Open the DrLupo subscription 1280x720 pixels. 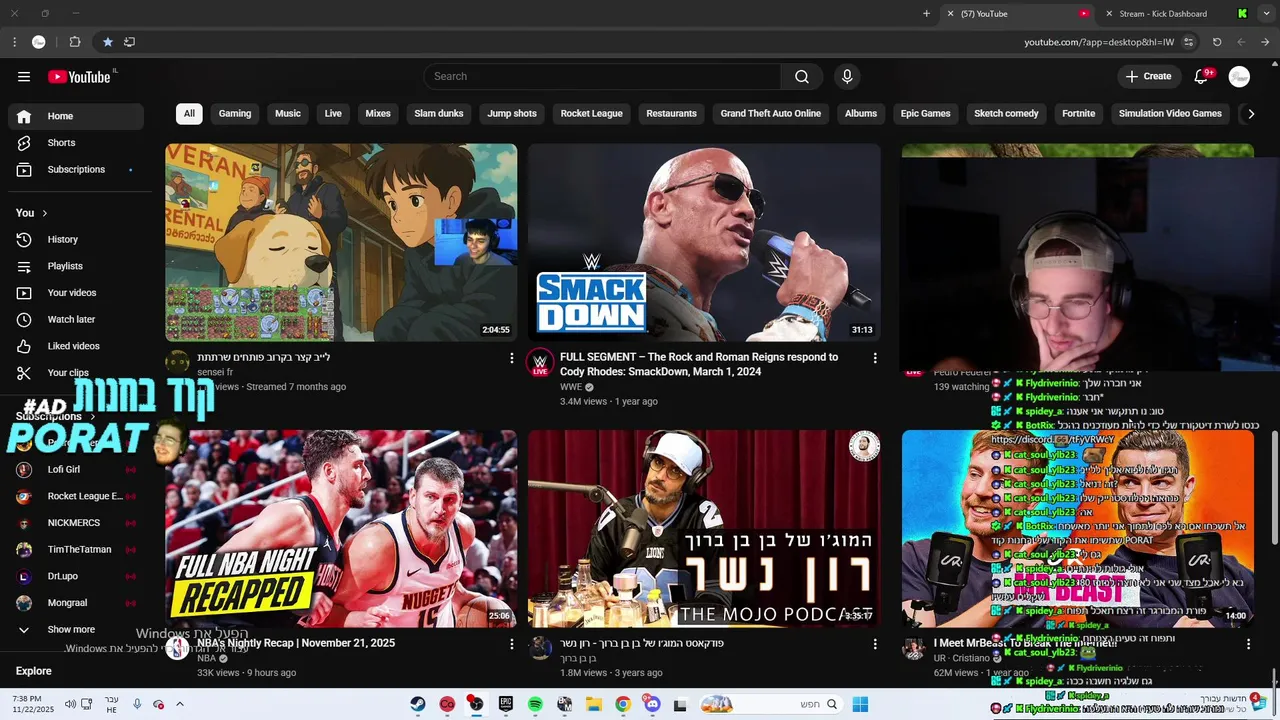click(76, 577)
